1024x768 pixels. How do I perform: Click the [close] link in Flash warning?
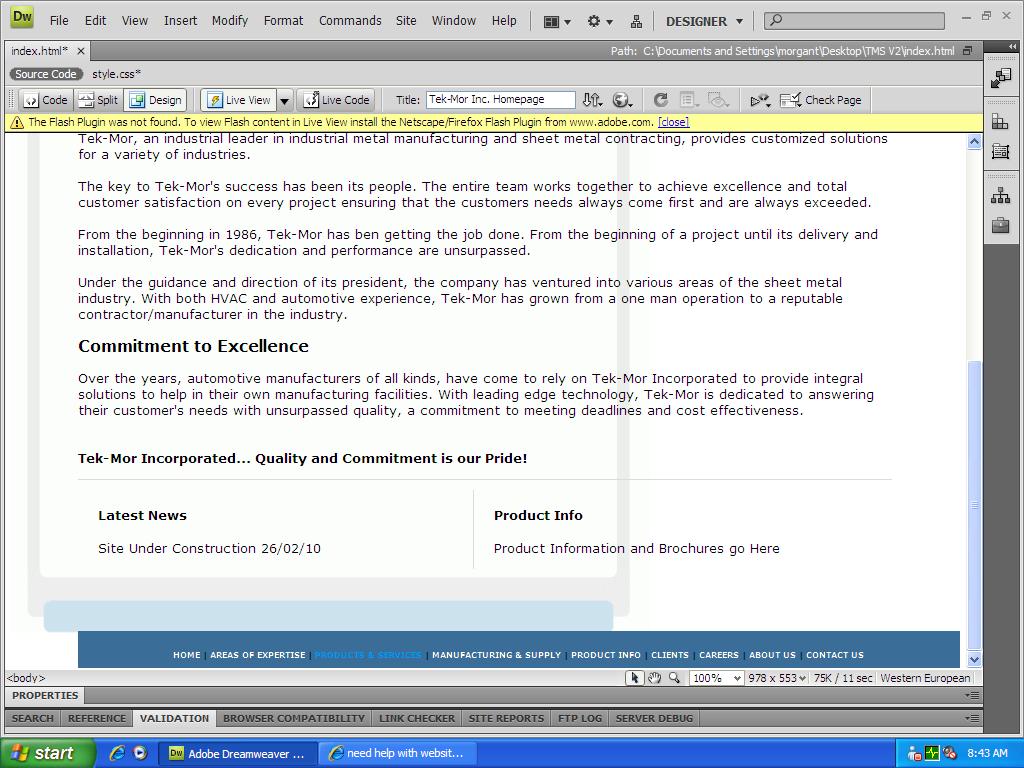pyautogui.click(x=673, y=122)
